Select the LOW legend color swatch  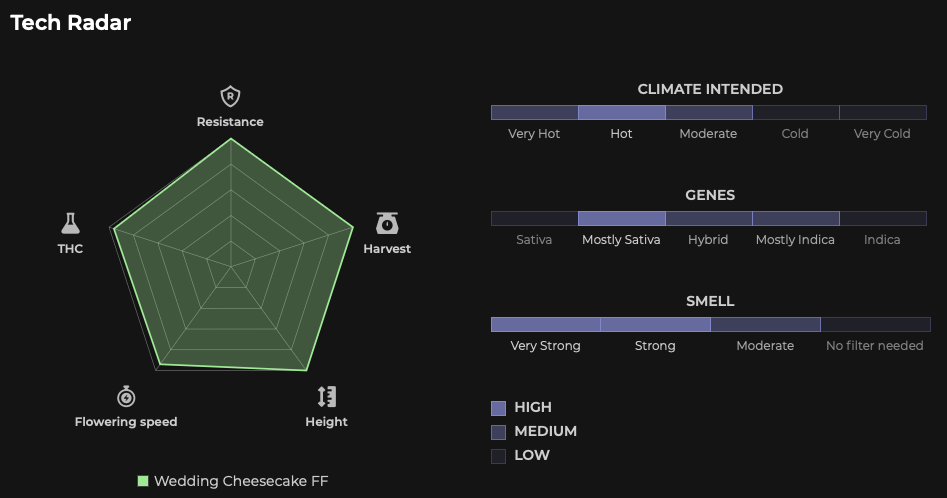(x=499, y=456)
